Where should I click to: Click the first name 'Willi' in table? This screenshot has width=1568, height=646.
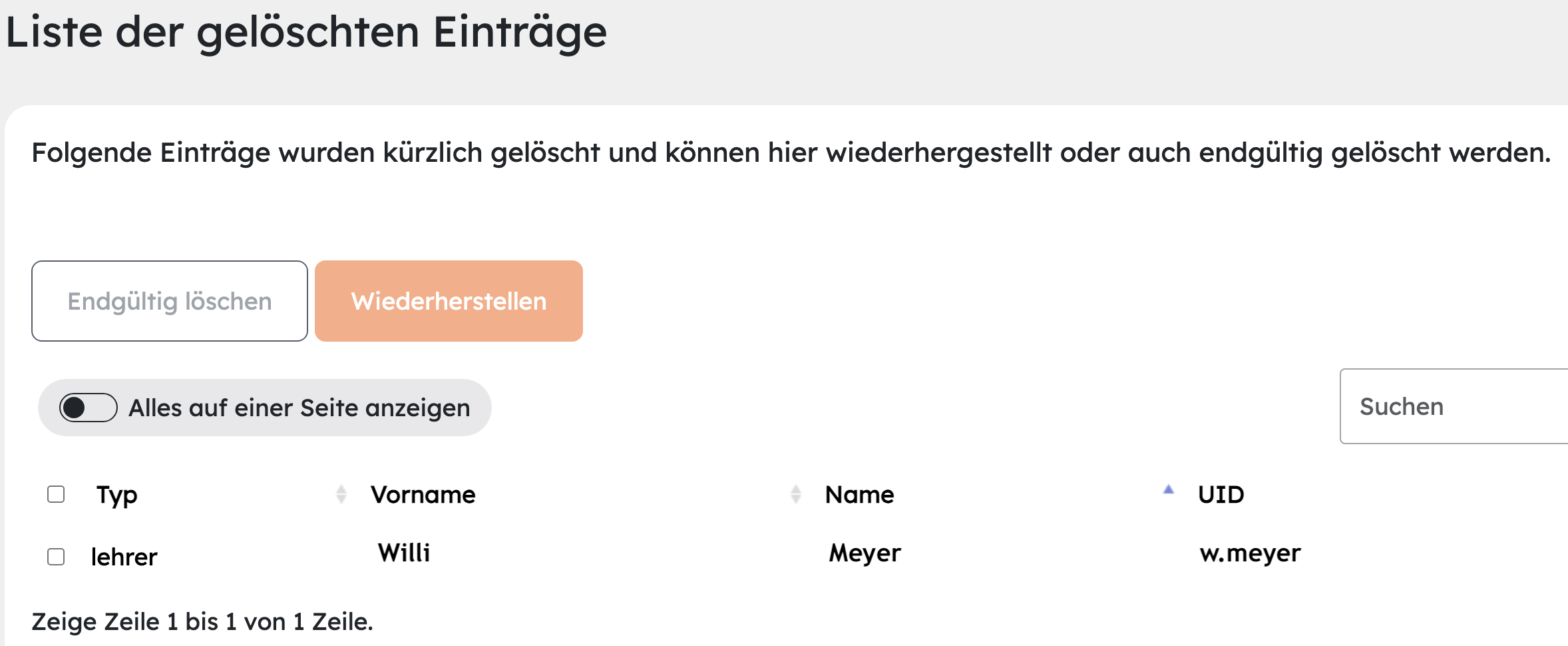click(x=404, y=553)
